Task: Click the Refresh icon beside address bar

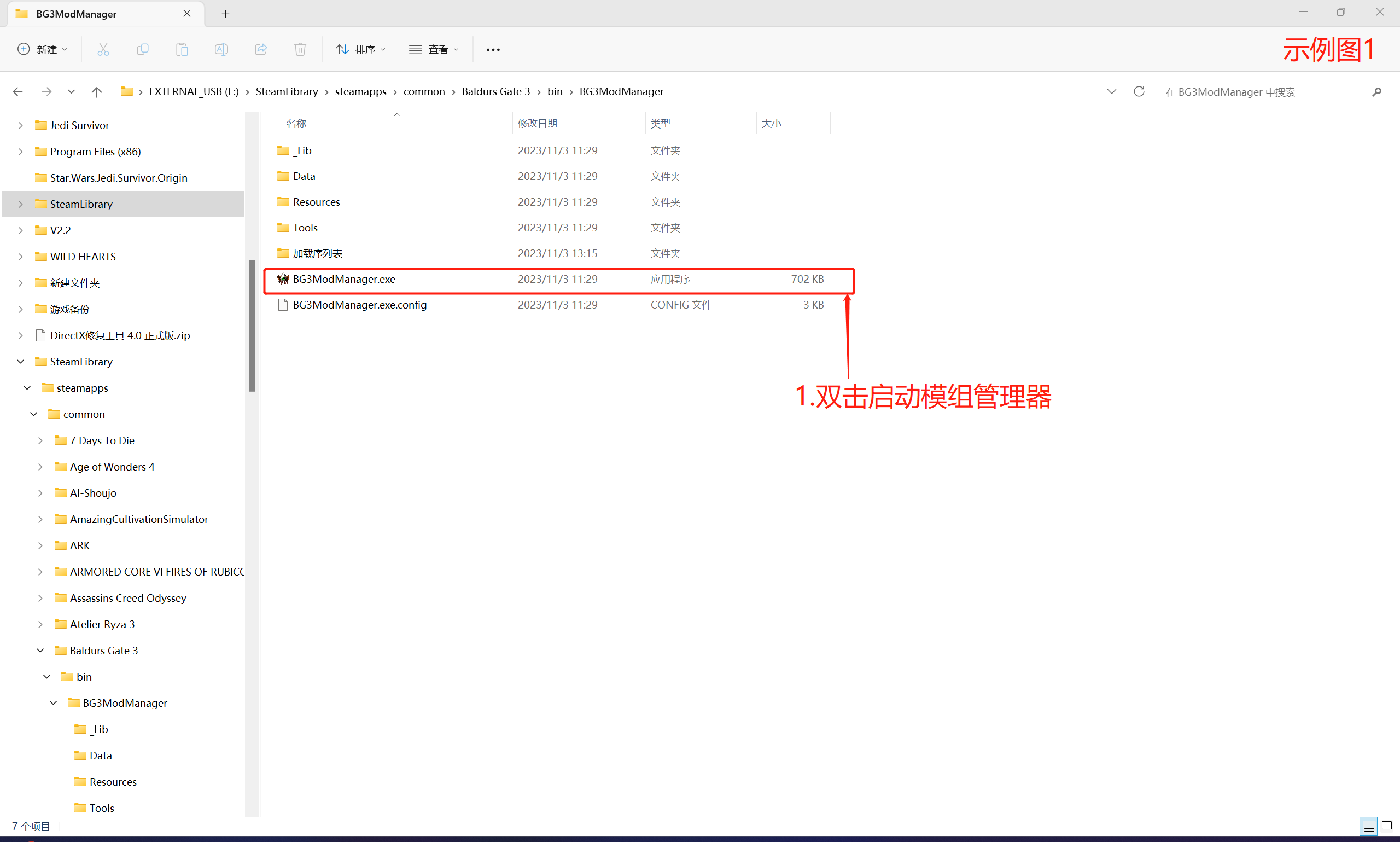Action: [1139, 91]
